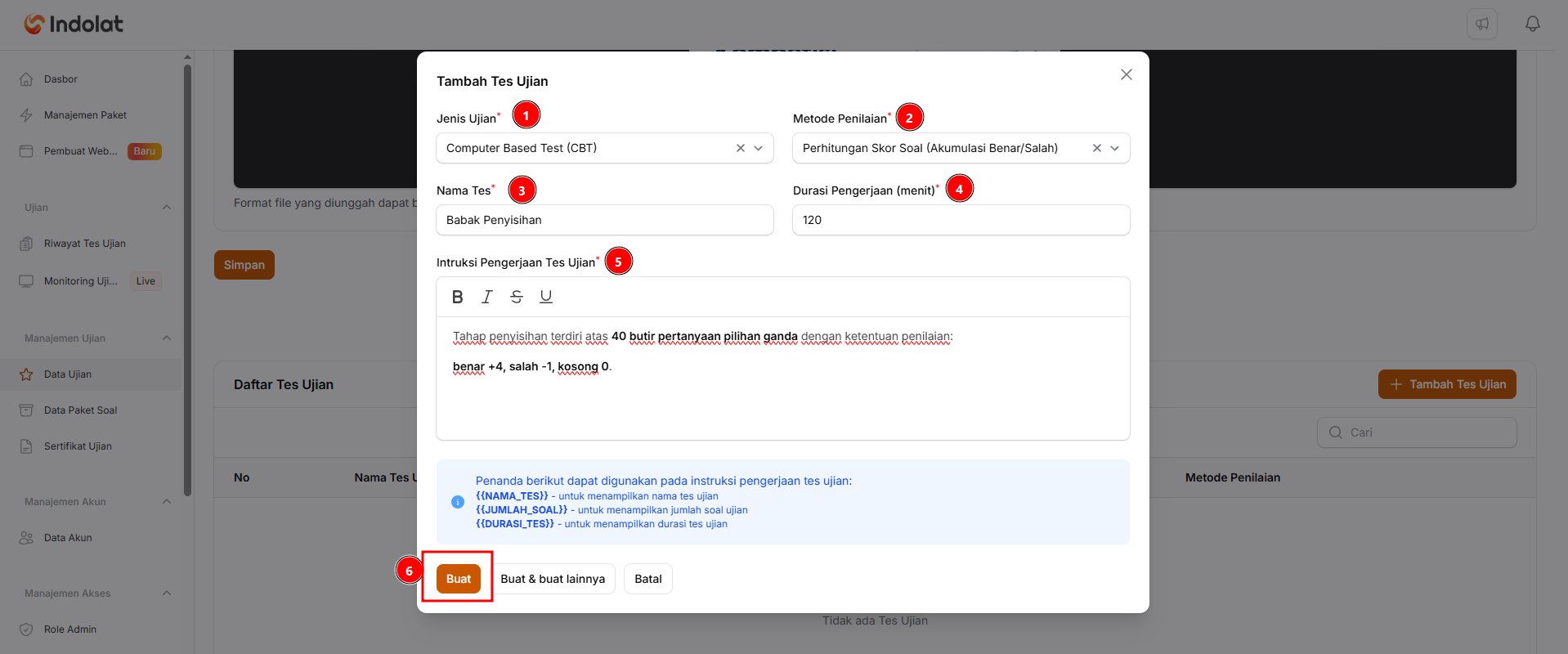1568x654 pixels.
Task: Click the Metode Penilaian column header
Action: tap(1233, 477)
